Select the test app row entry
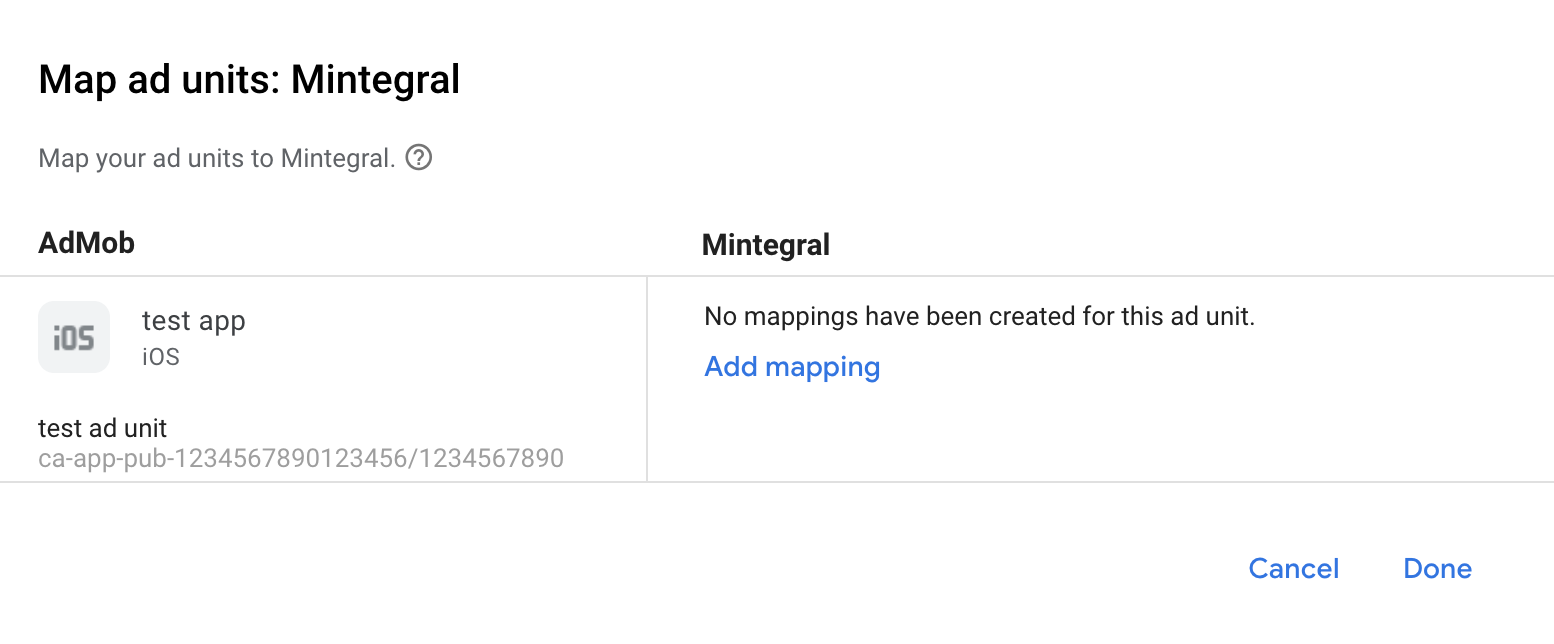1554x644 pixels. tap(193, 320)
